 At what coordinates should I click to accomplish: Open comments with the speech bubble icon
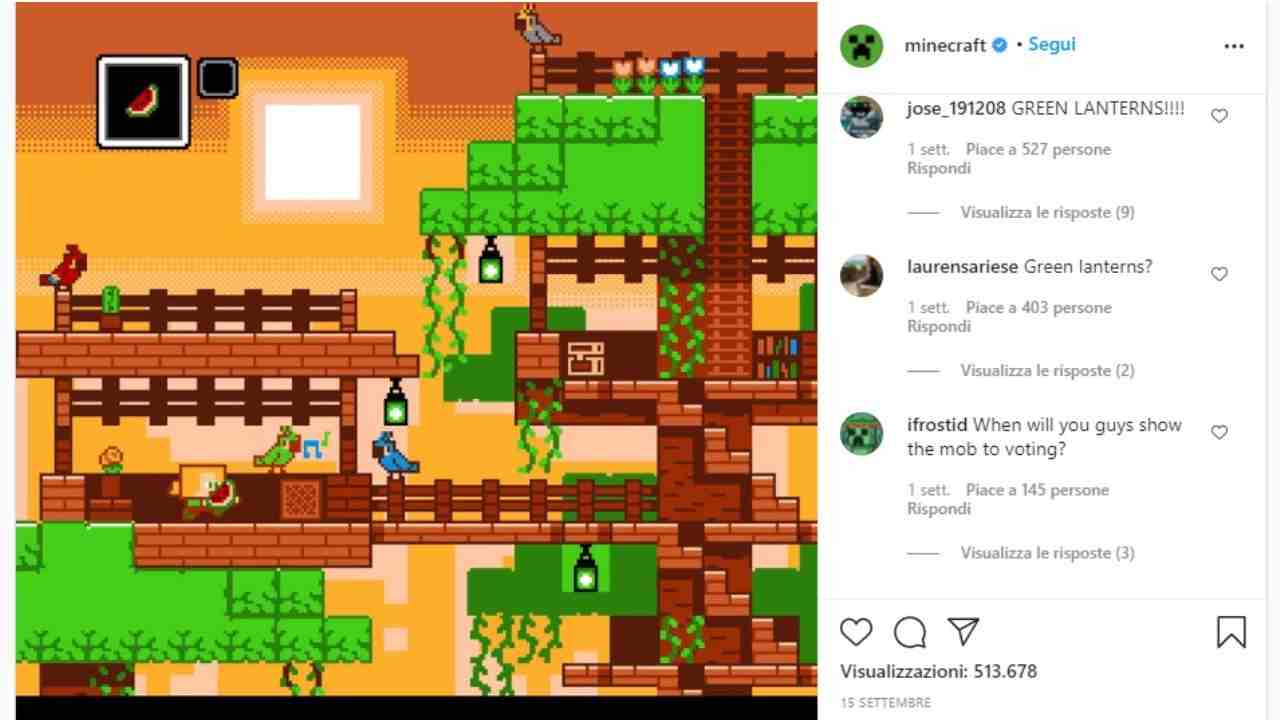[x=910, y=632]
